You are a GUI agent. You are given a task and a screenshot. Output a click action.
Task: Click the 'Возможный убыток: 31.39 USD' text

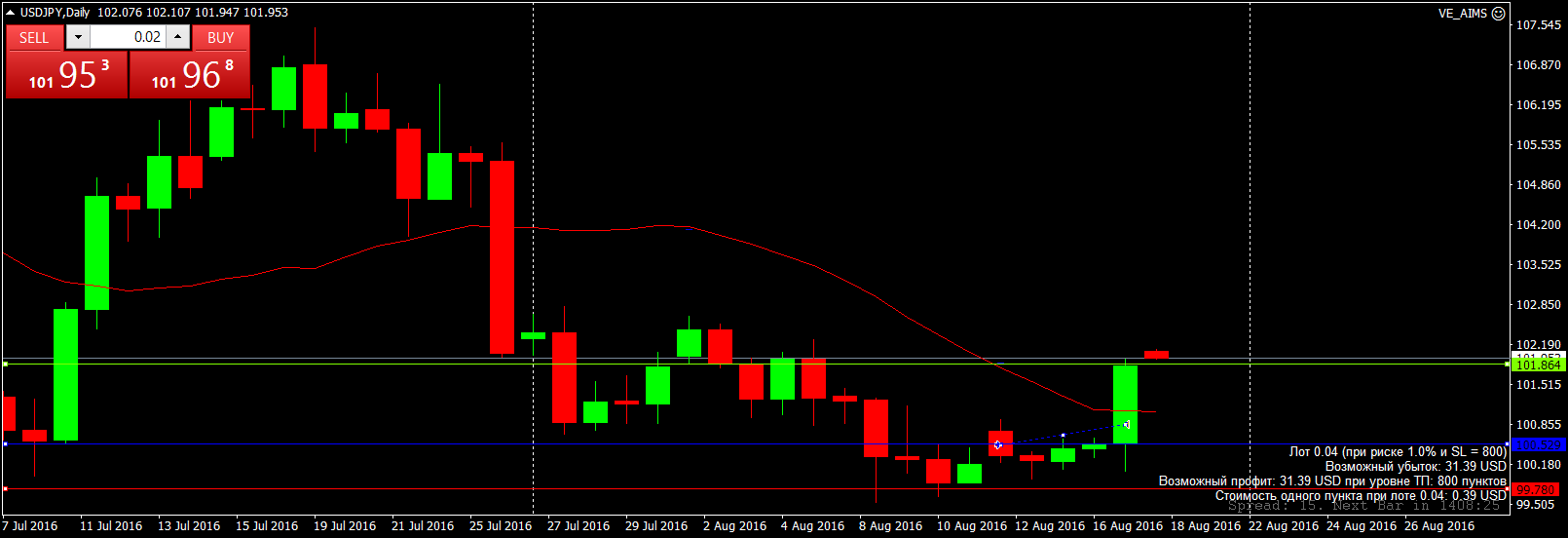point(1416,466)
